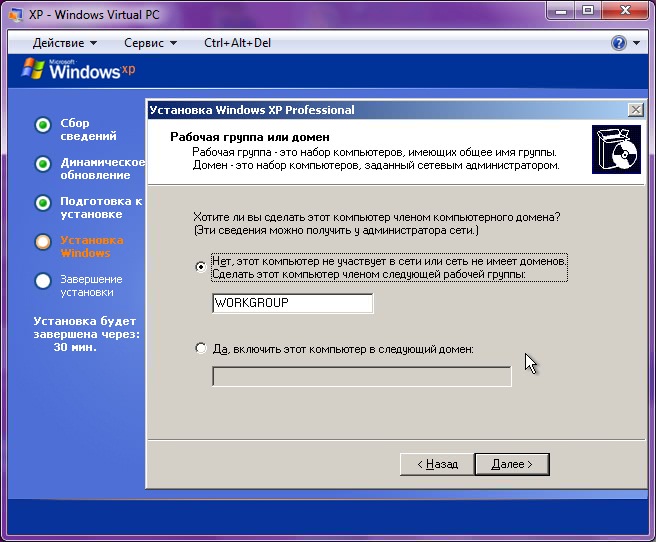656x542 pixels.
Task: Click the blue help question mark icon
Action: click(619, 43)
